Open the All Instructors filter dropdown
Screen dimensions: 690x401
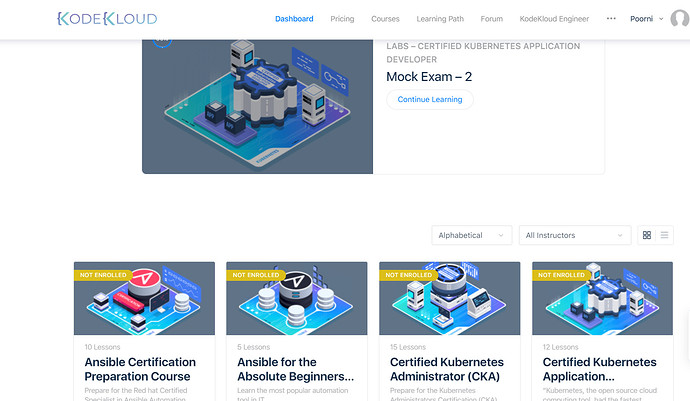pyautogui.click(x=575, y=235)
